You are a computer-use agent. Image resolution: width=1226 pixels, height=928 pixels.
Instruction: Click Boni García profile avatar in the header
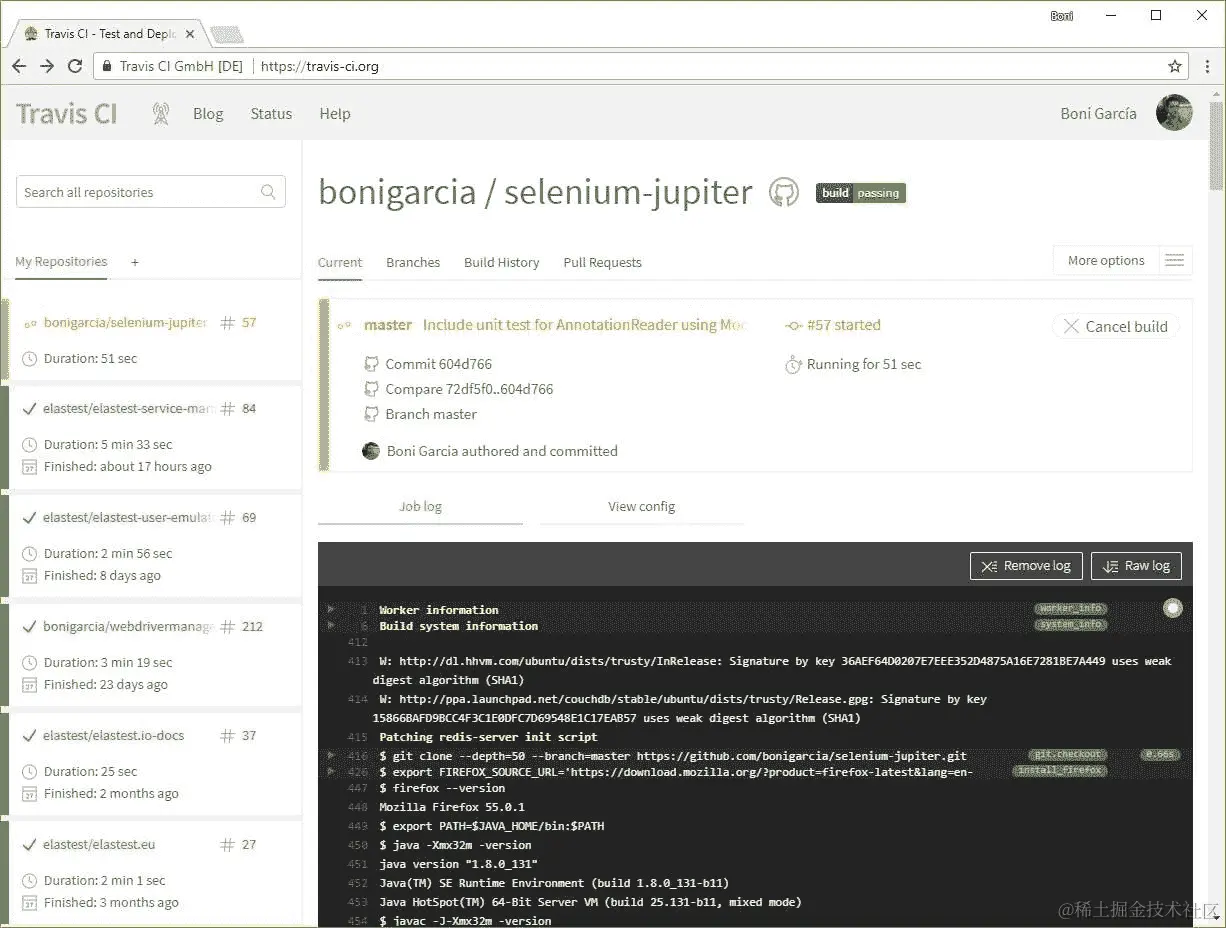pyautogui.click(x=1174, y=113)
